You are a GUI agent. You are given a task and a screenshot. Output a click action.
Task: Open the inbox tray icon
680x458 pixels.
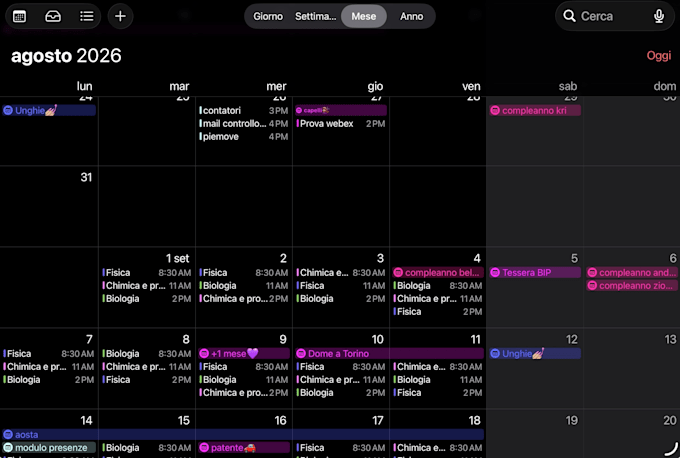click(53, 16)
